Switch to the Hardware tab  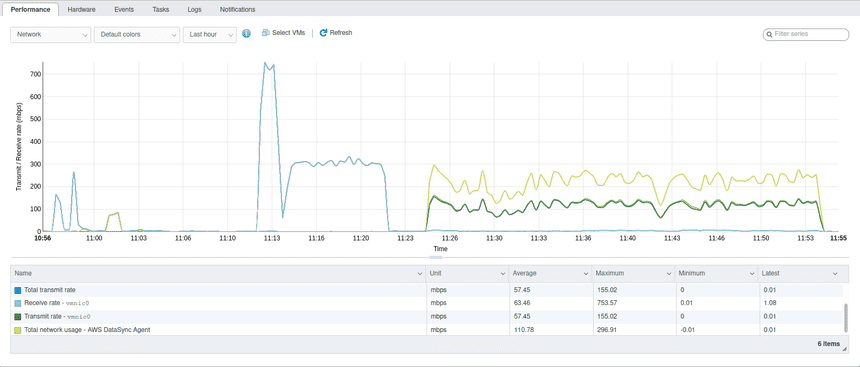81,9
